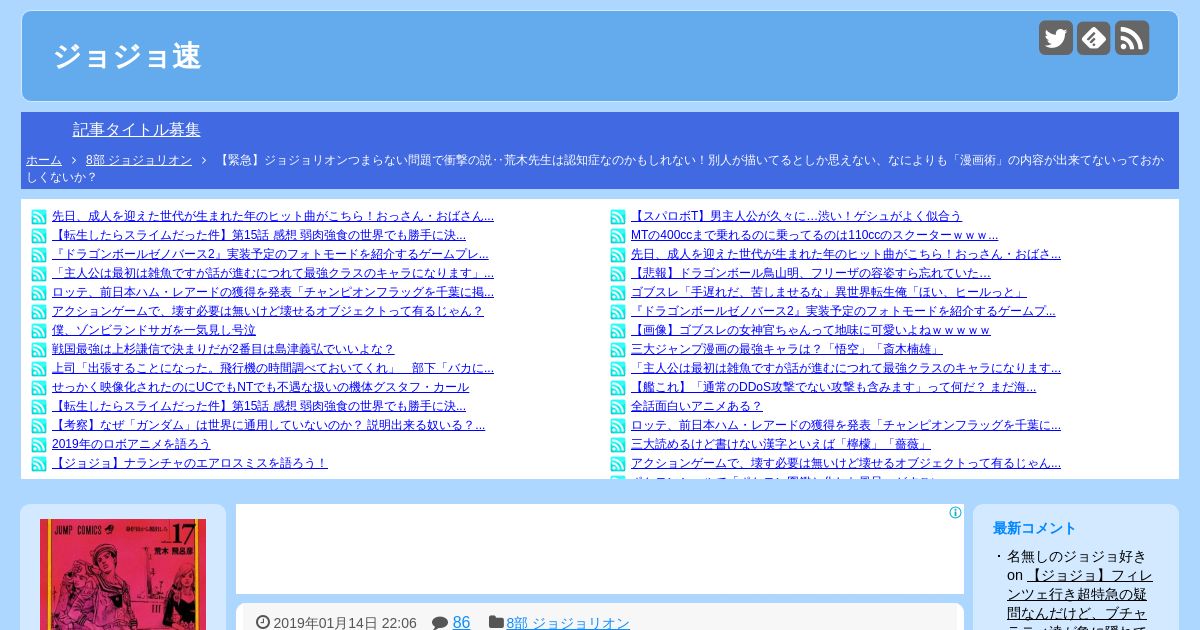The height and width of the screenshot is (630, 1200).
Task: Open ゴブスレ「手遅れだ、苦しませるな」 link
Action: point(829,292)
